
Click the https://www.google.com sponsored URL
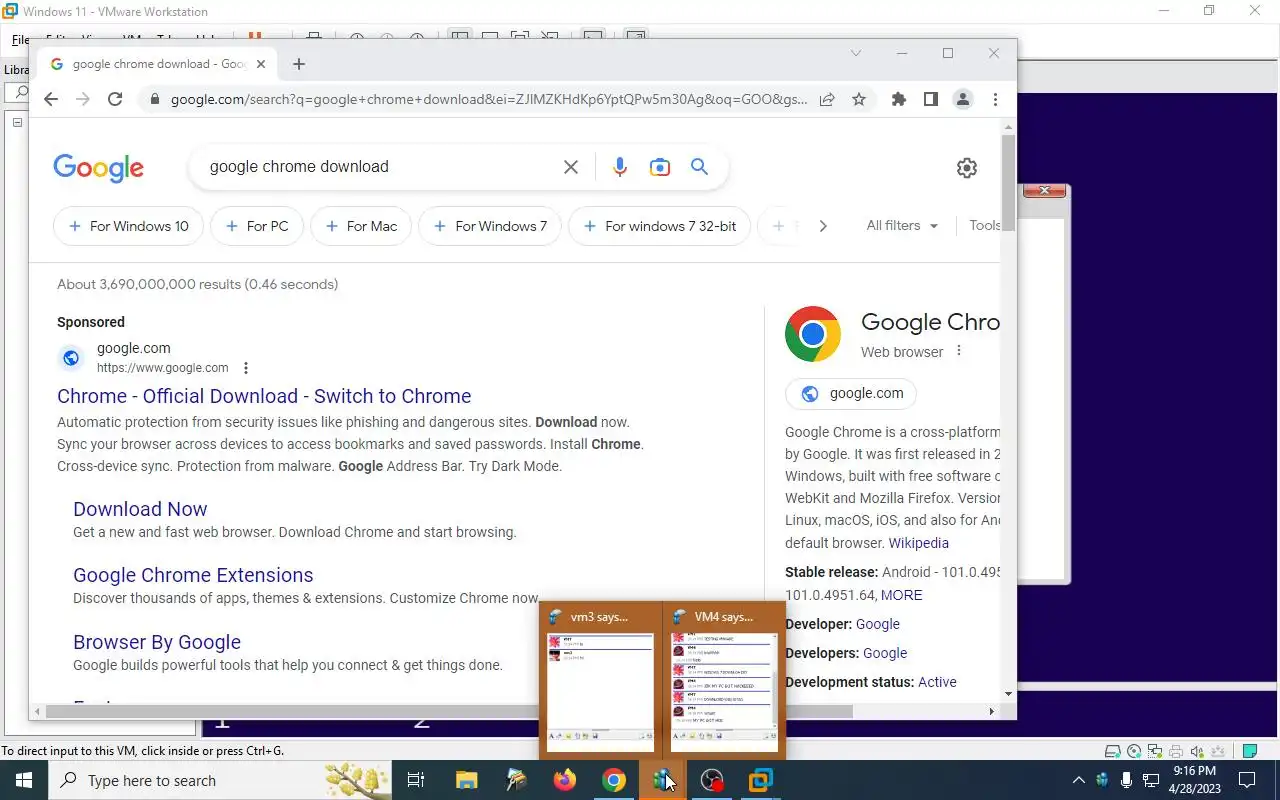[162, 368]
